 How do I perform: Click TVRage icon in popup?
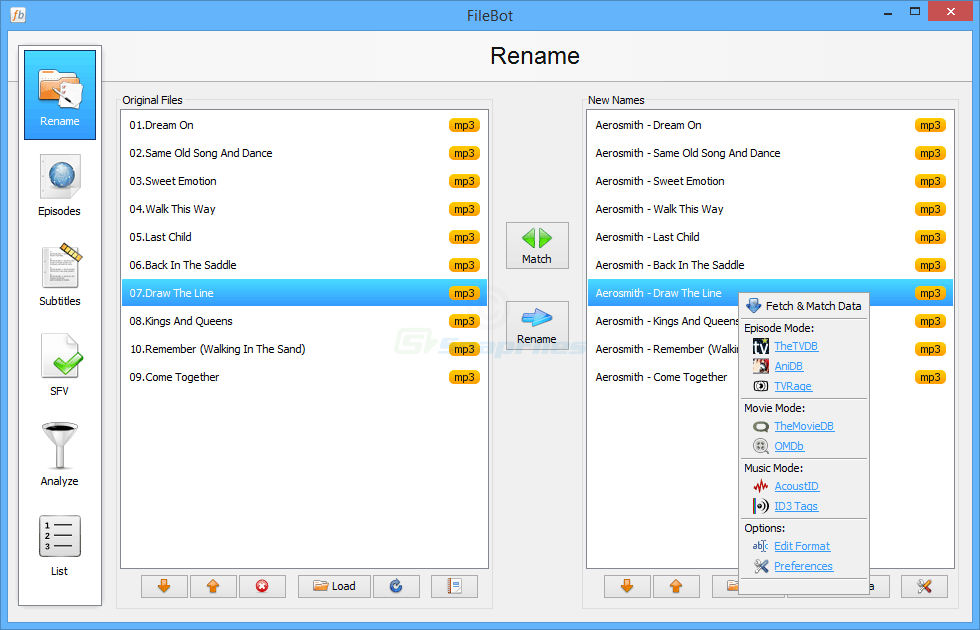click(x=761, y=386)
